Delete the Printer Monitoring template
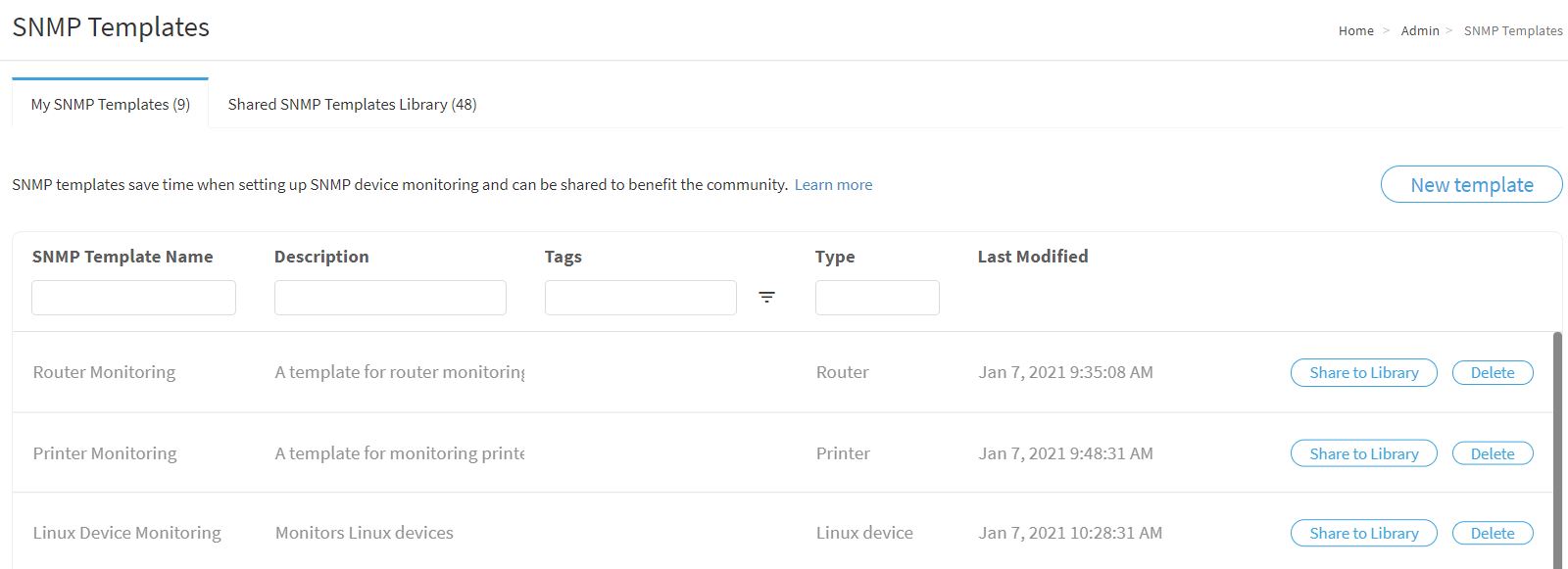This screenshot has width=1568, height=569. click(x=1493, y=453)
